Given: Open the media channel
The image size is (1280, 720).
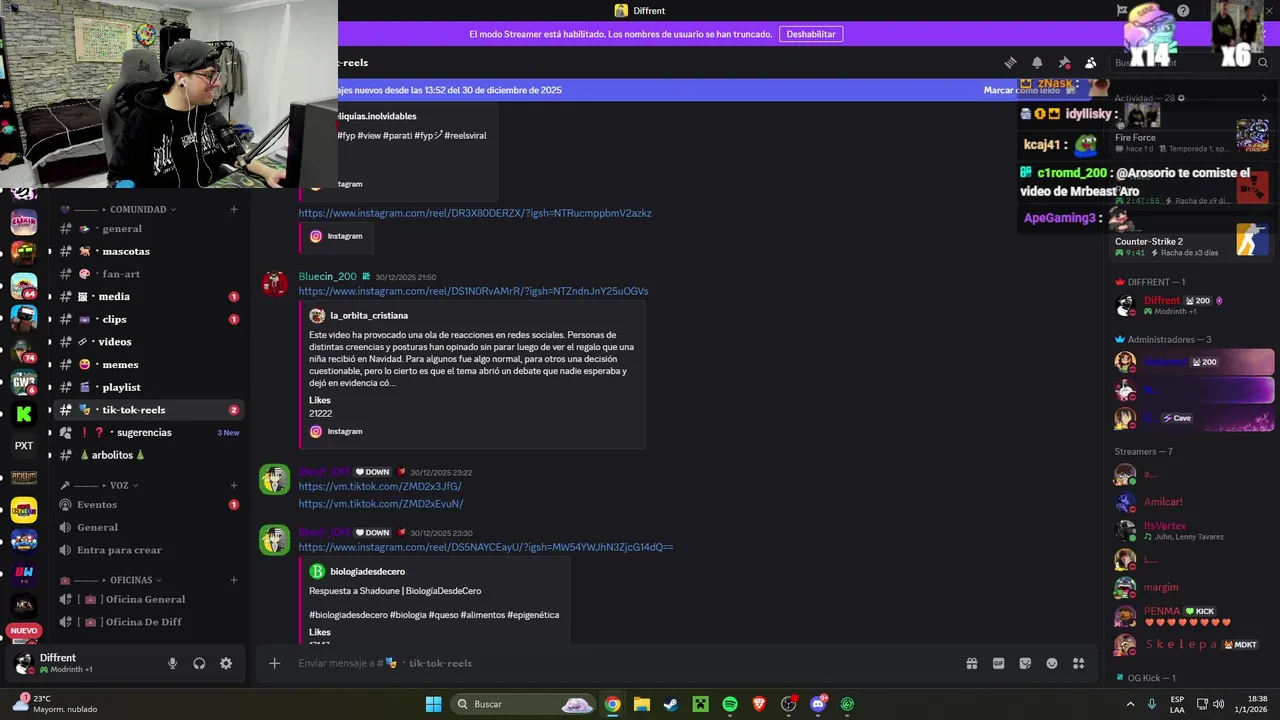Looking at the screenshot, I should (x=148, y=297).
